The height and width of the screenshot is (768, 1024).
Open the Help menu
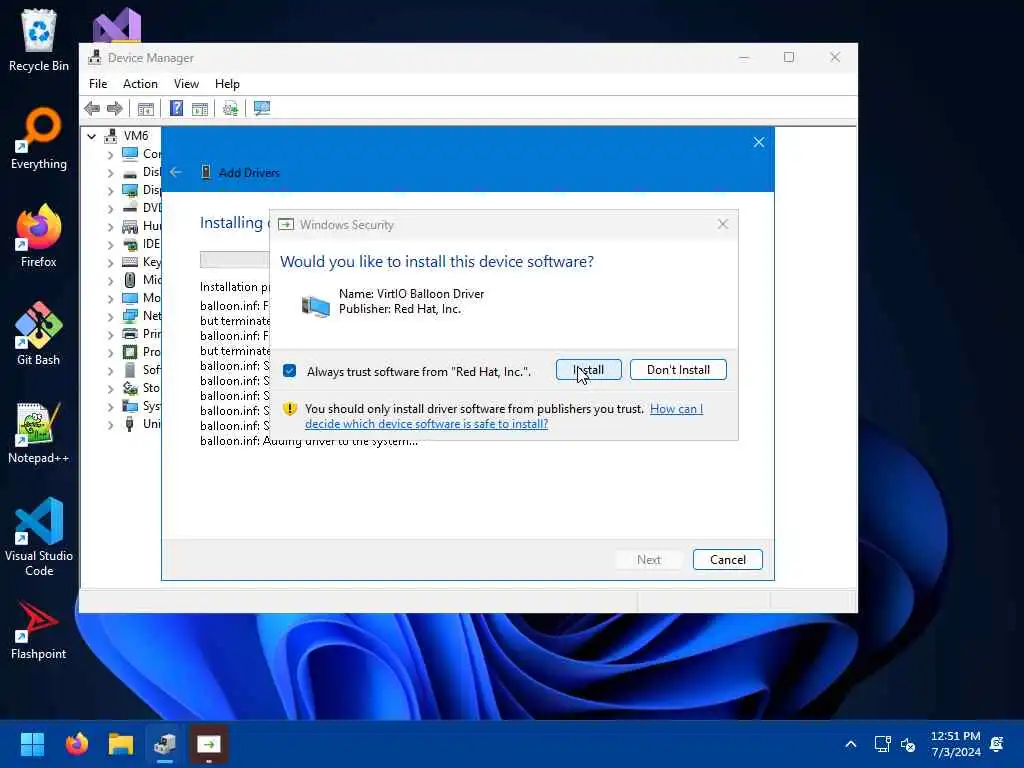[227, 84]
